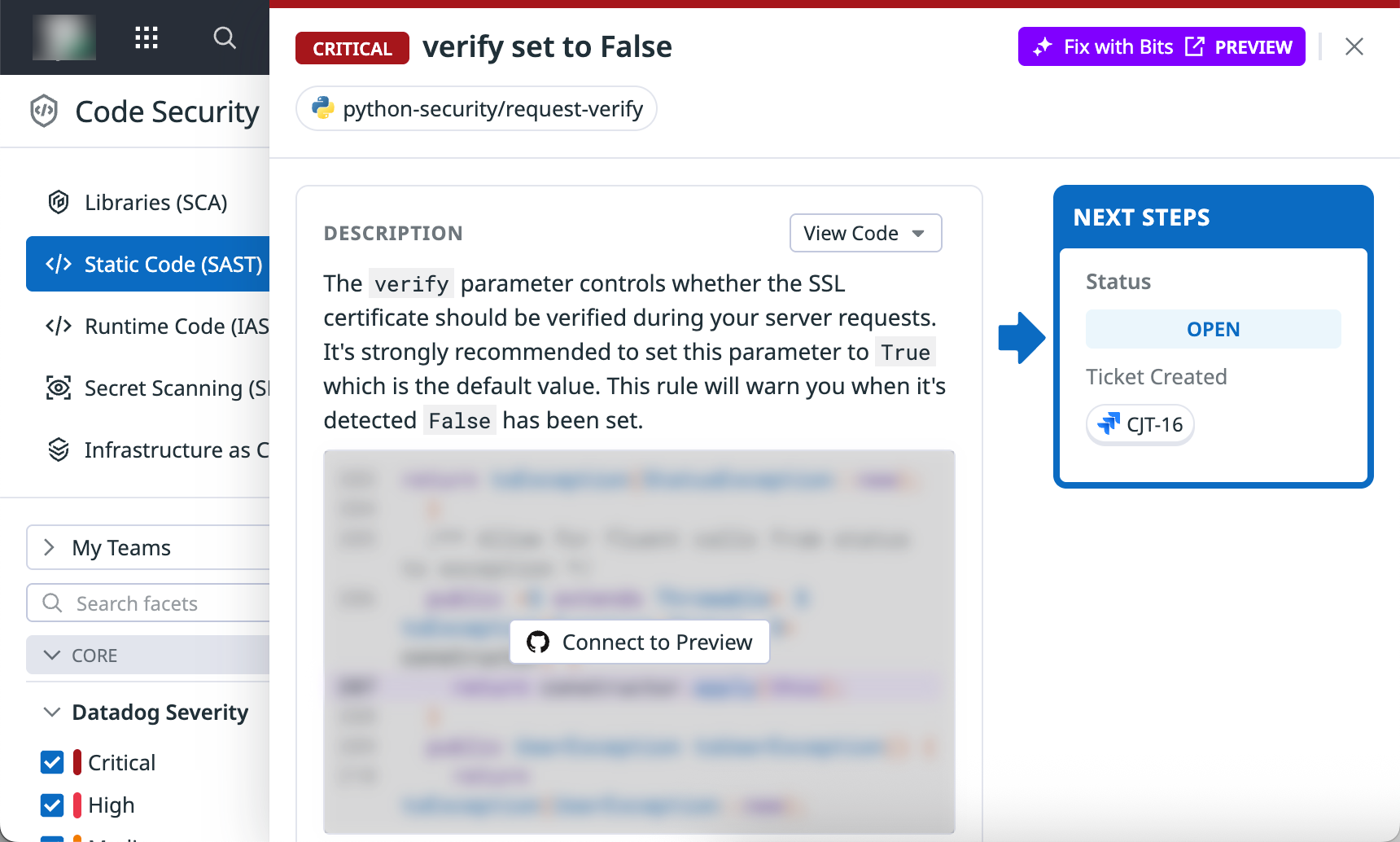The height and width of the screenshot is (842, 1400).
Task: Click the Search facets input field
Action: tap(147, 603)
